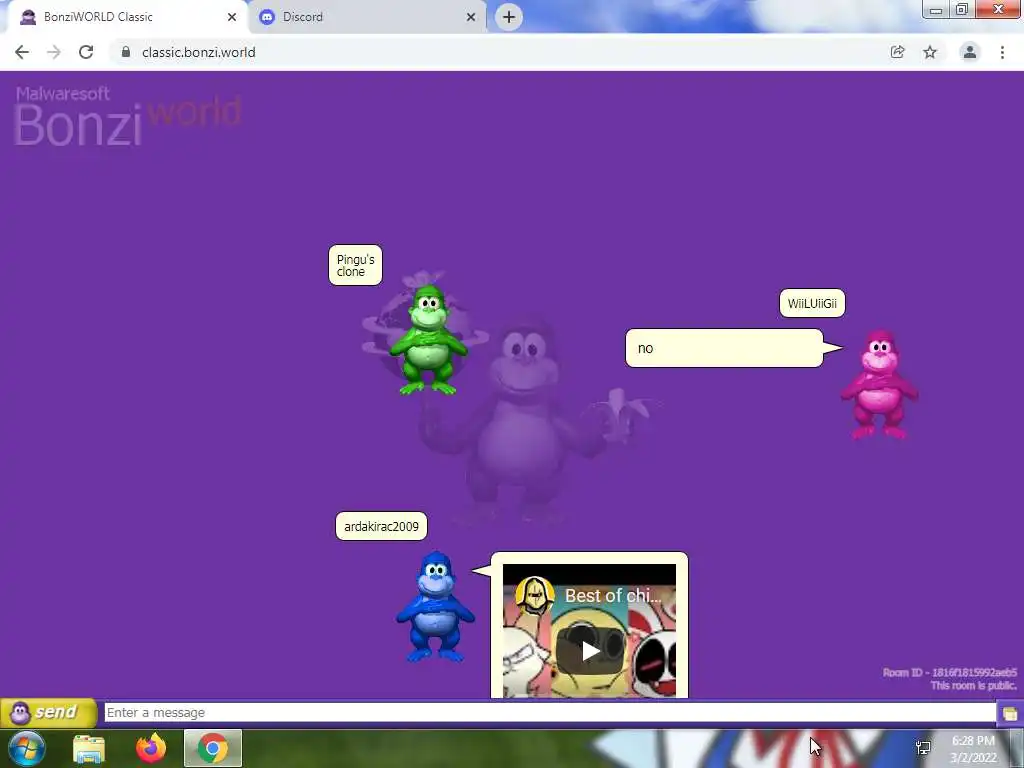Launch Firefox from the taskbar
This screenshot has height=768, width=1024.
(151, 748)
